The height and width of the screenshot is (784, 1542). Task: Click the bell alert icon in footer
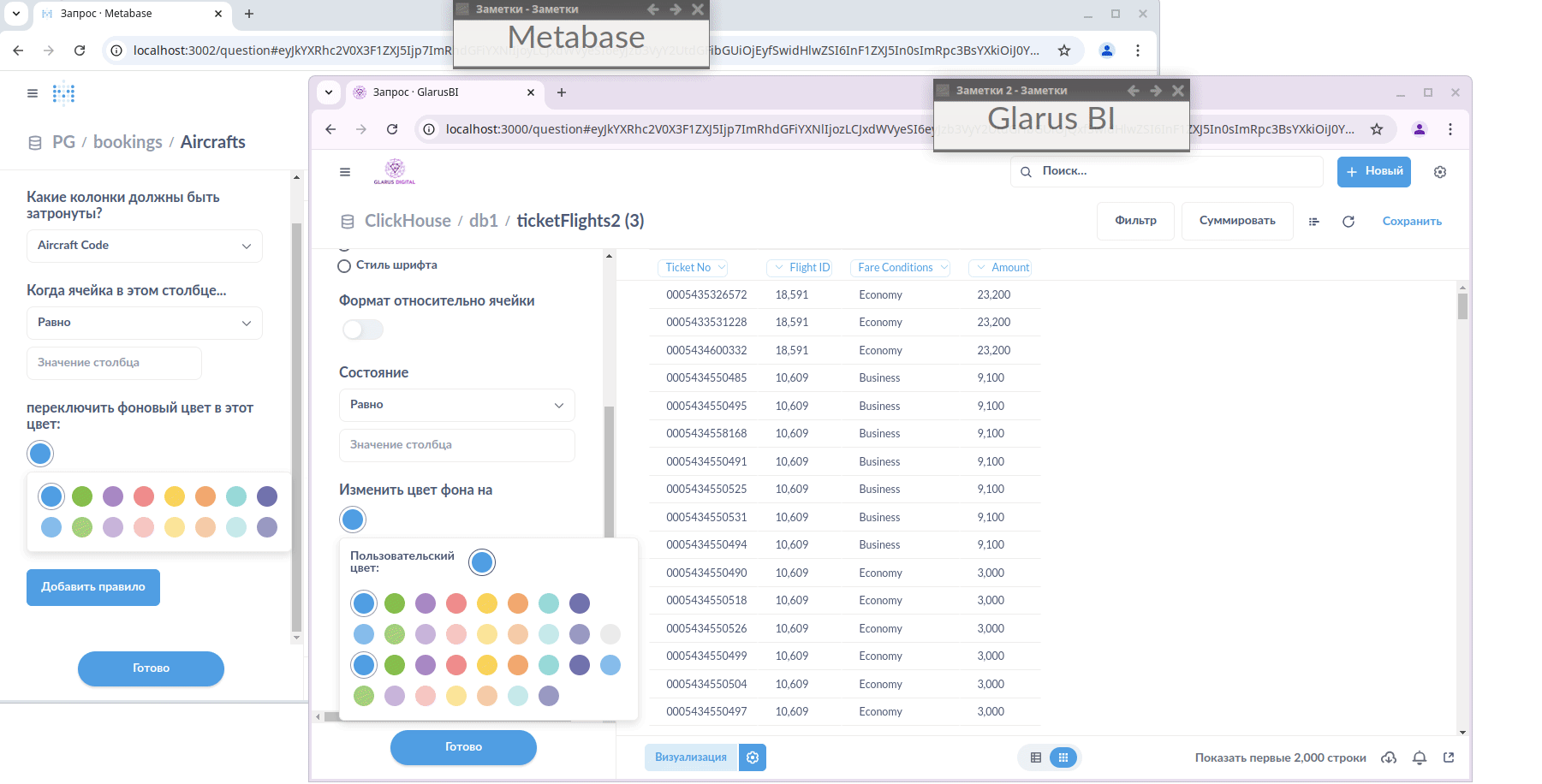click(x=1420, y=757)
